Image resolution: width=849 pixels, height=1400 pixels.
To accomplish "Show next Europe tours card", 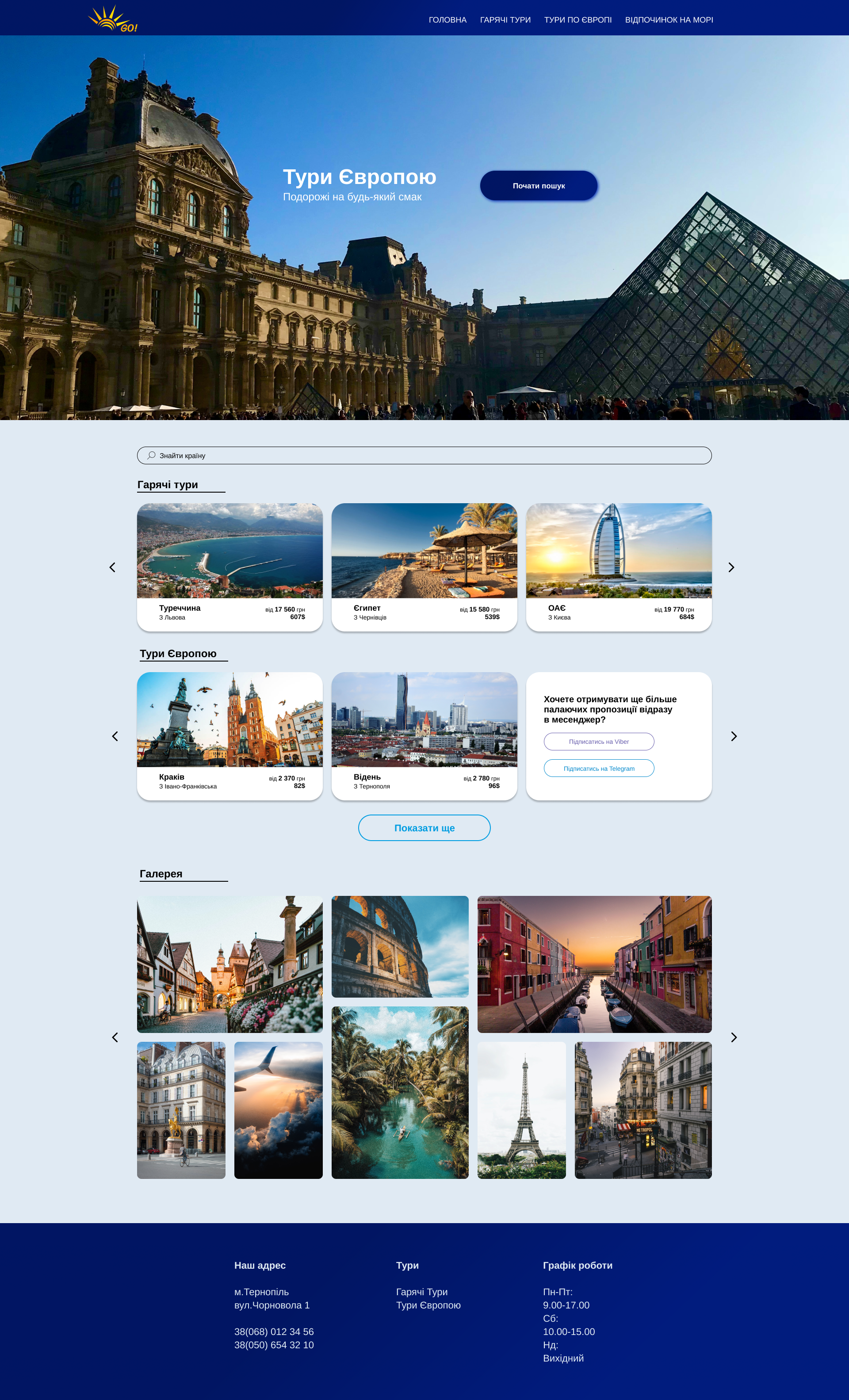I will click(734, 736).
